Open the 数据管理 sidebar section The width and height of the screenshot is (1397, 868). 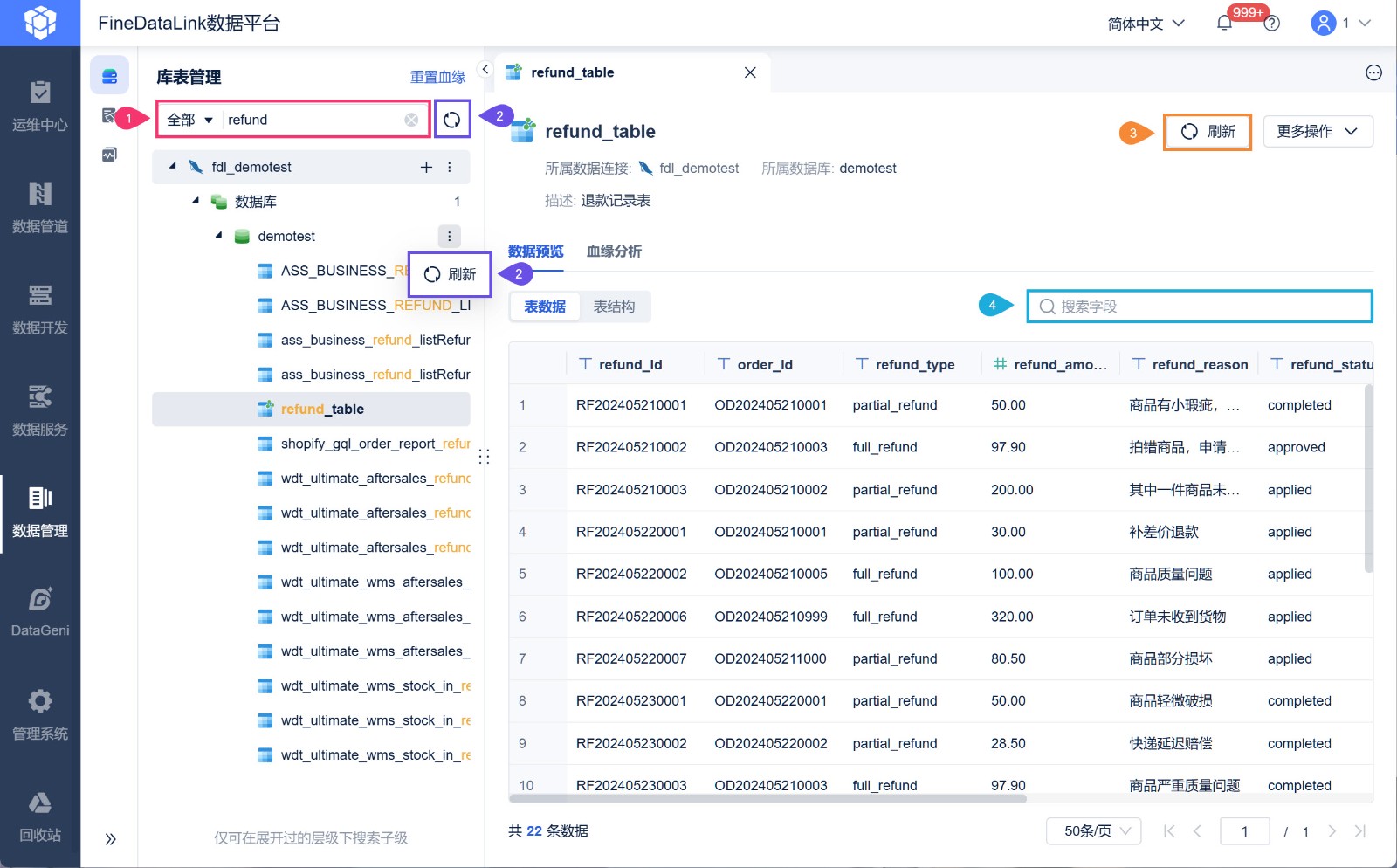click(40, 513)
